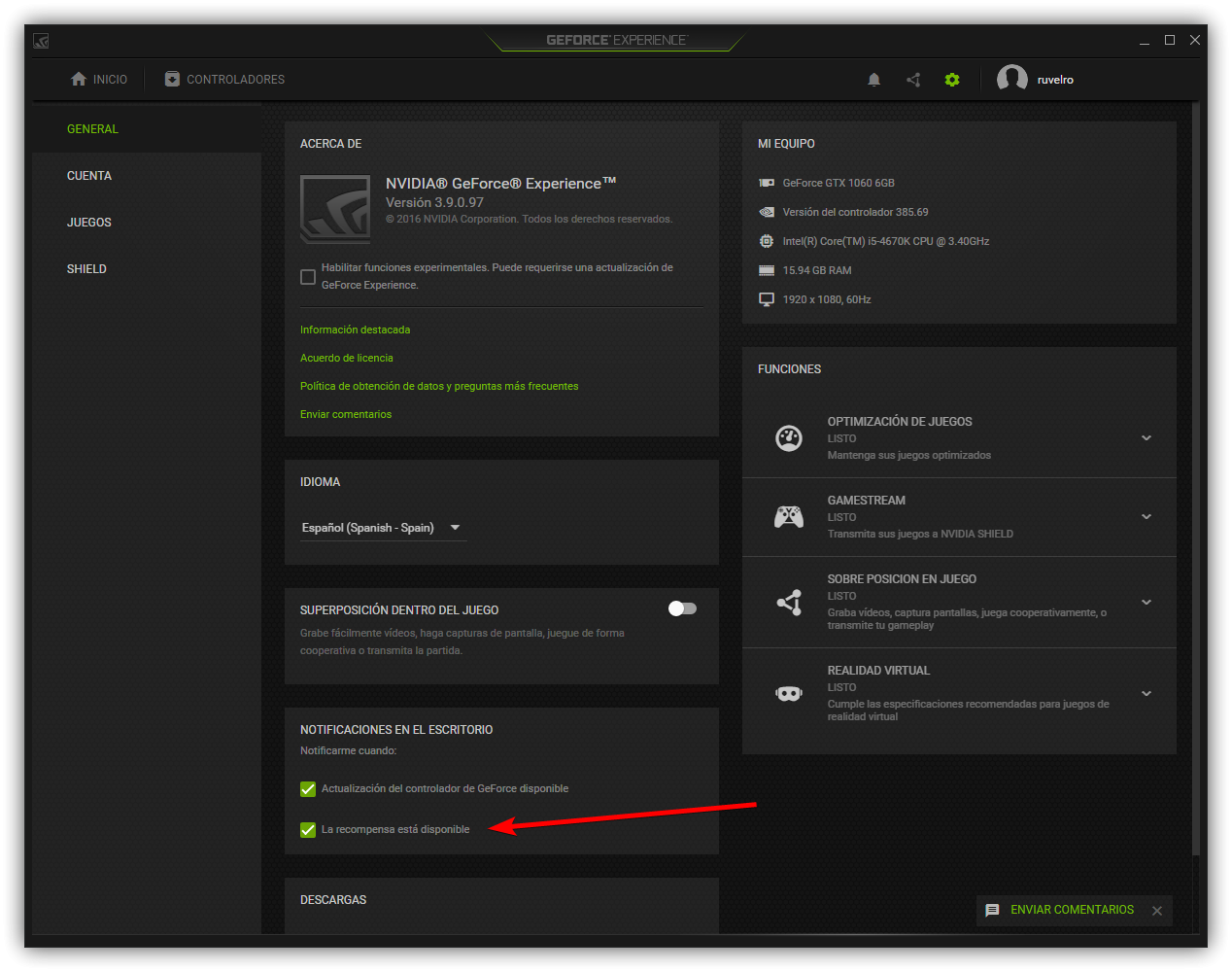Click Enviar comentarios link in Acerca de
The width and height of the screenshot is (1232, 972).
[346, 414]
